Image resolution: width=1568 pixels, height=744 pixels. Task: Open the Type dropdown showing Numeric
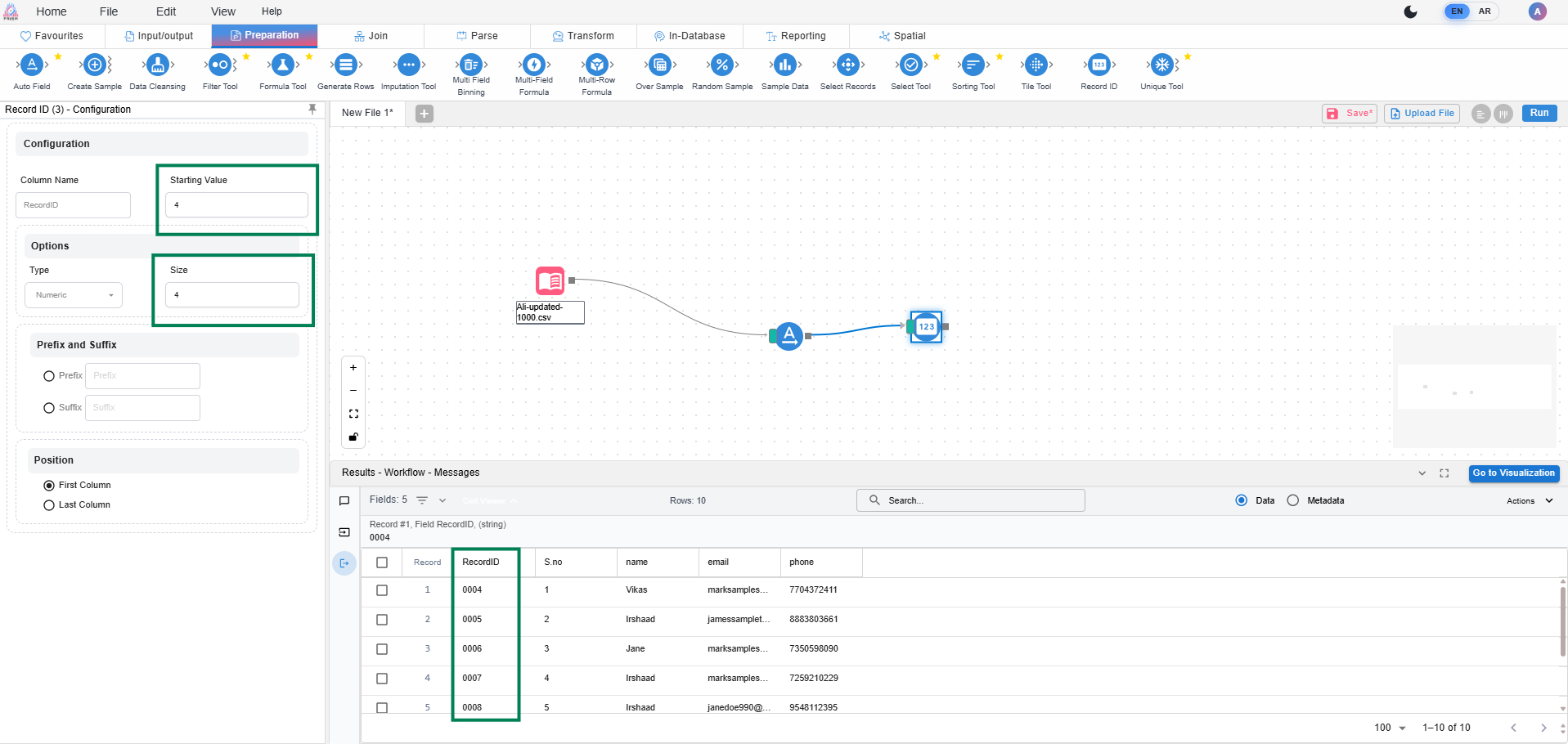coord(74,295)
